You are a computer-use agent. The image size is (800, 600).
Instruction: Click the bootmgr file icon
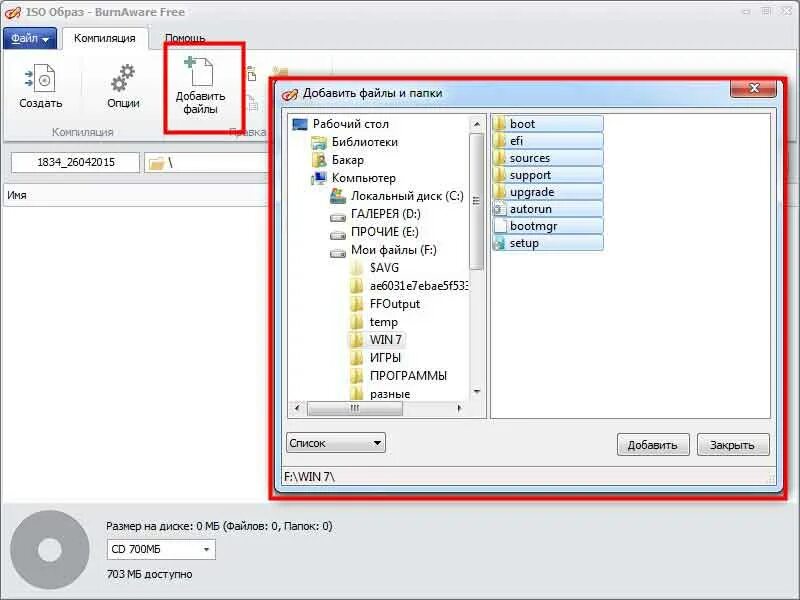(x=501, y=226)
